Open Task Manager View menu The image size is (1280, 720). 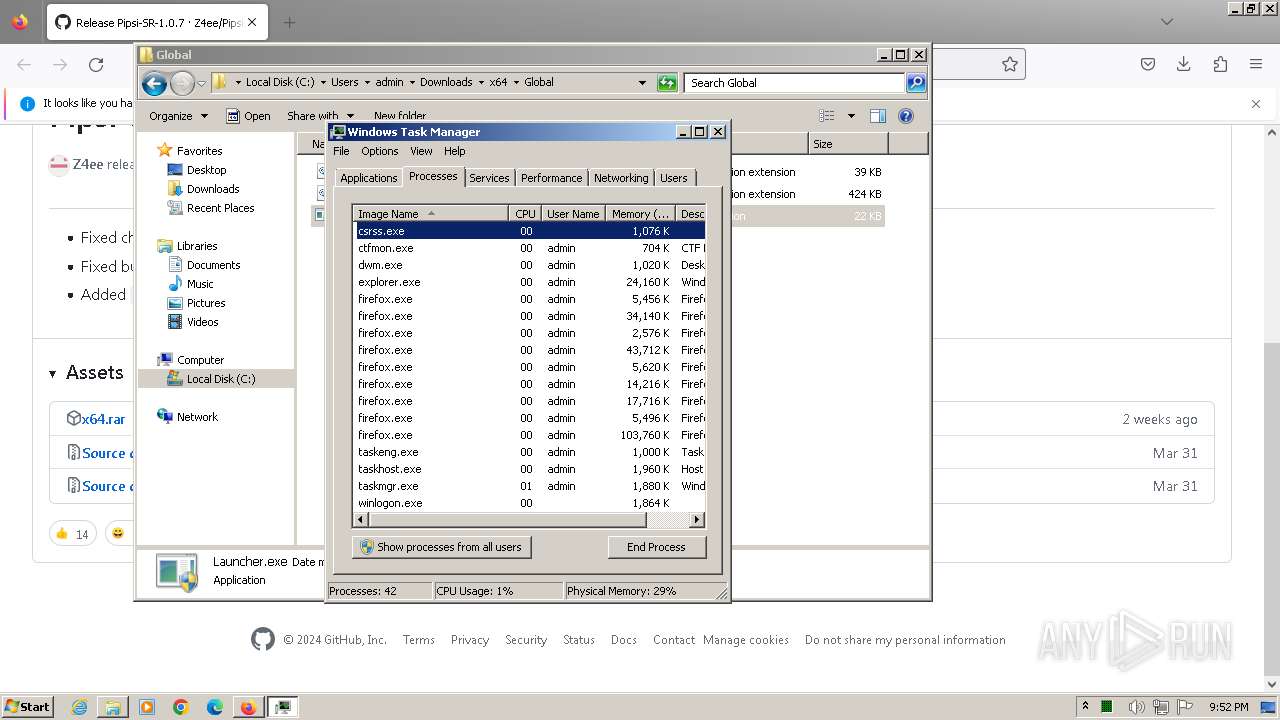pos(421,151)
